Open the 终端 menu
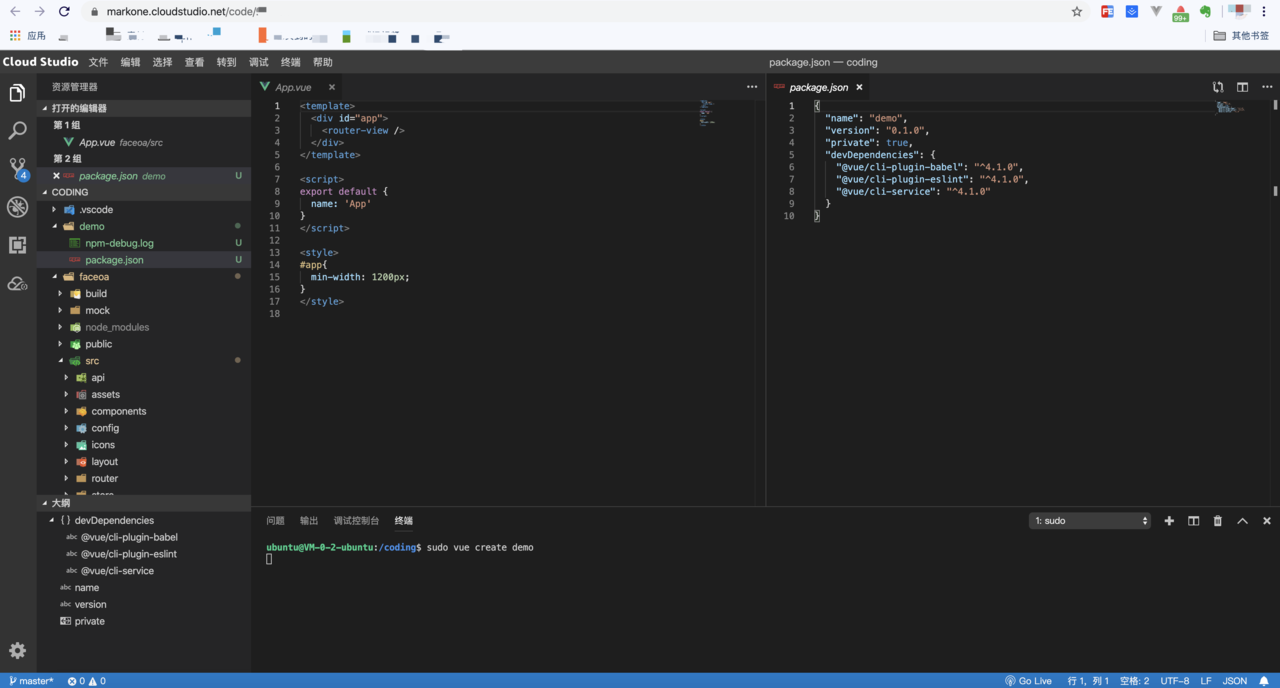The height and width of the screenshot is (688, 1280). tap(290, 62)
